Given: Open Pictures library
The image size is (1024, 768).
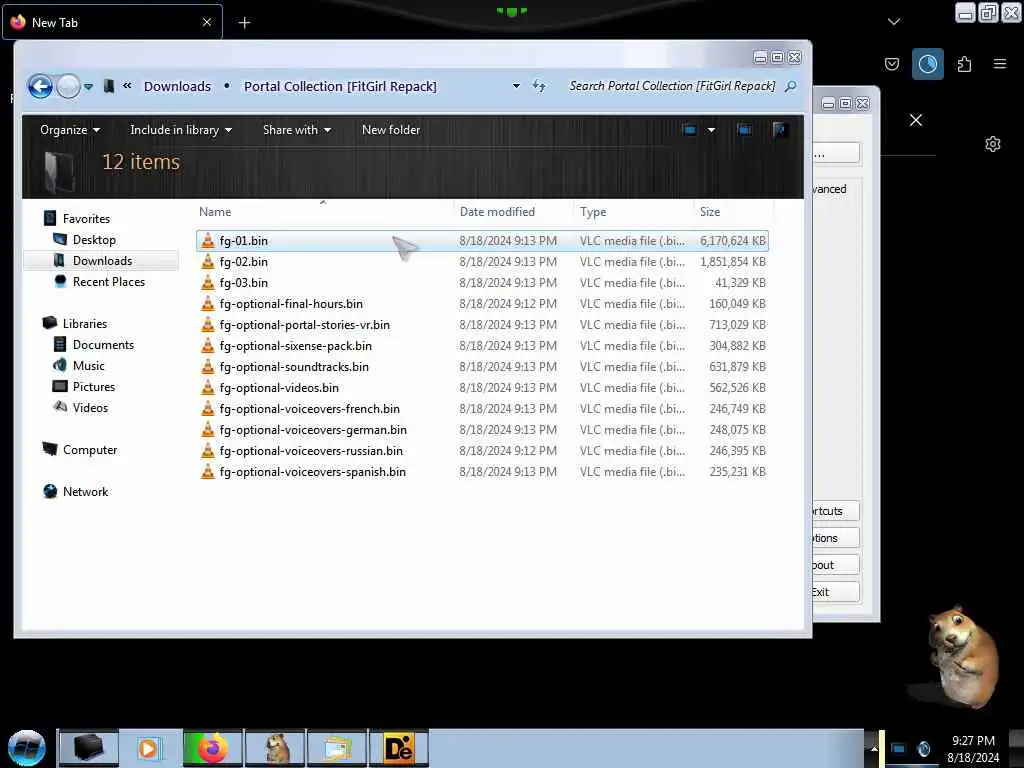Looking at the screenshot, I should click(93, 387).
